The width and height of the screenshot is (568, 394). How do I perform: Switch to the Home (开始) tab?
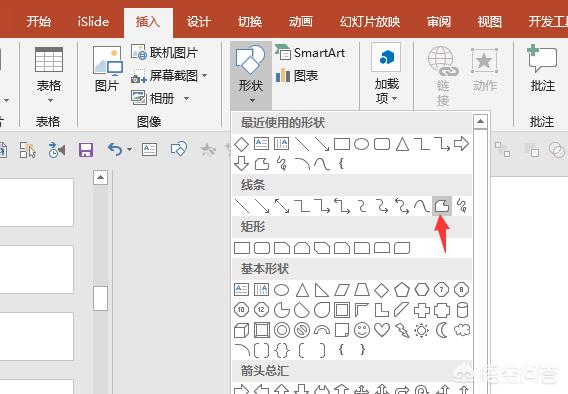[x=39, y=22]
